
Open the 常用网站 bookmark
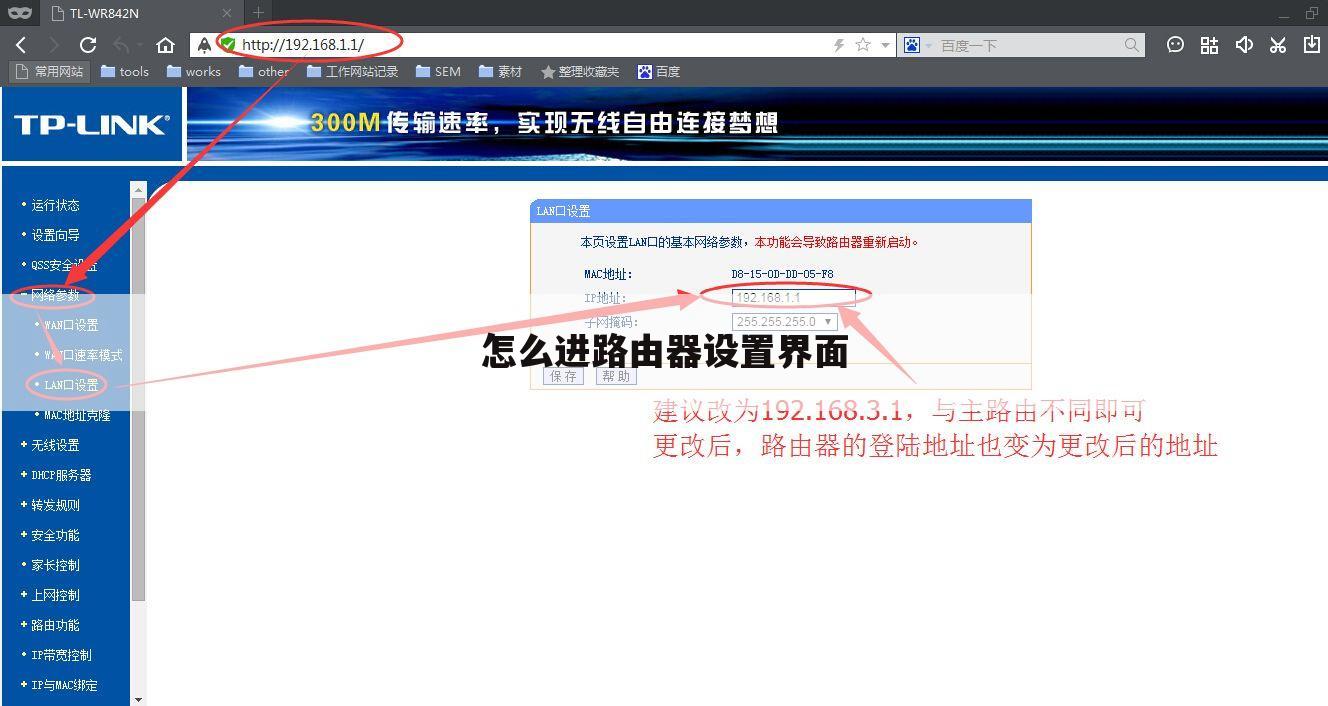tap(50, 72)
